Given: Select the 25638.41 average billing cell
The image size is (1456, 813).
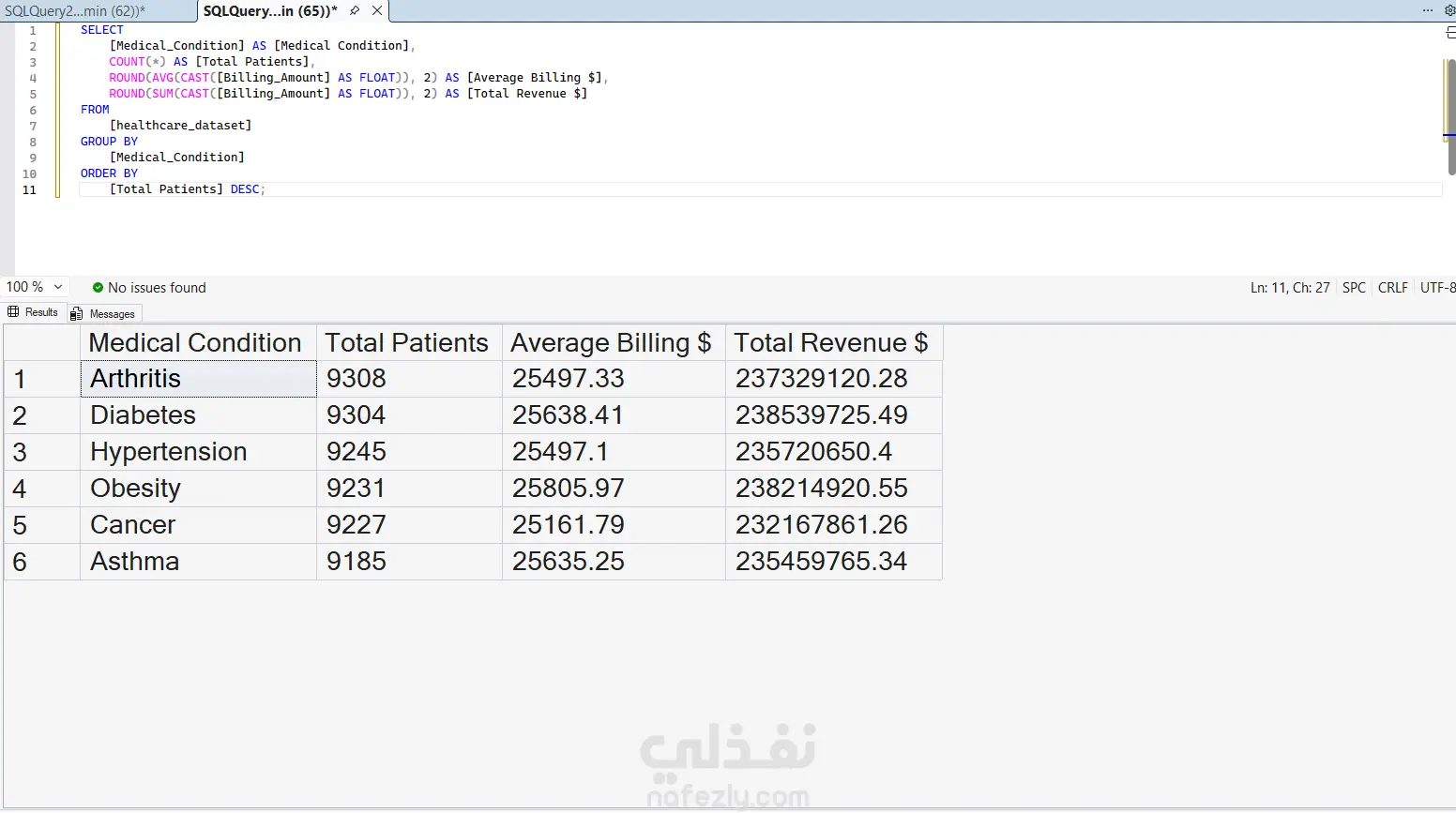Looking at the screenshot, I should pos(614,415).
